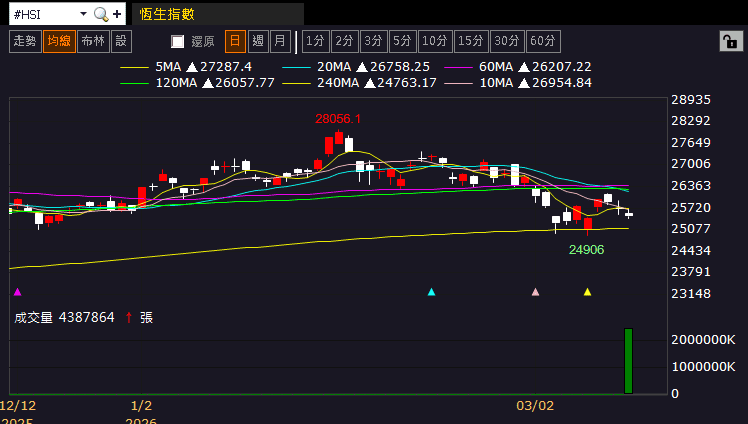This screenshot has height=424, width=748.
Task: Select the 均線 moving average view
Action: pyautogui.click(x=59, y=41)
